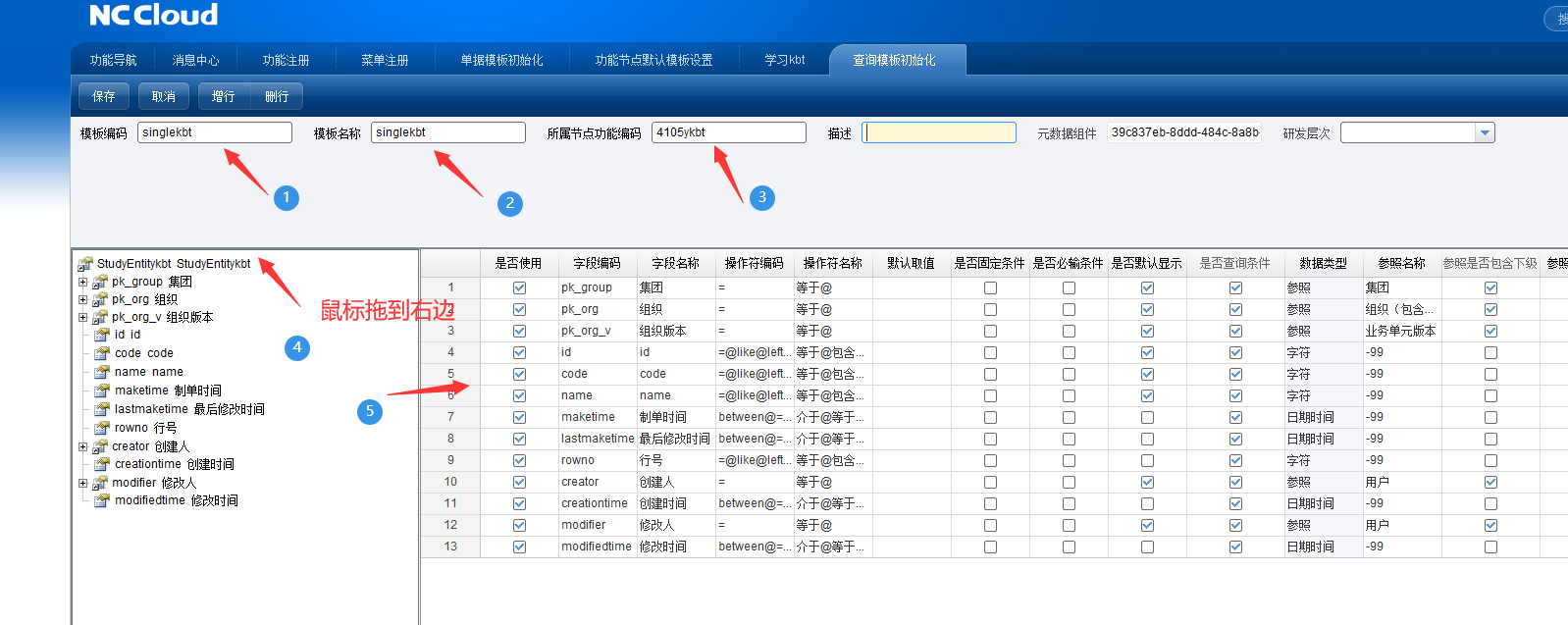The height and width of the screenshot is (625, 1568).
Task: Click the 保存 button
Action: coord(104,96)
